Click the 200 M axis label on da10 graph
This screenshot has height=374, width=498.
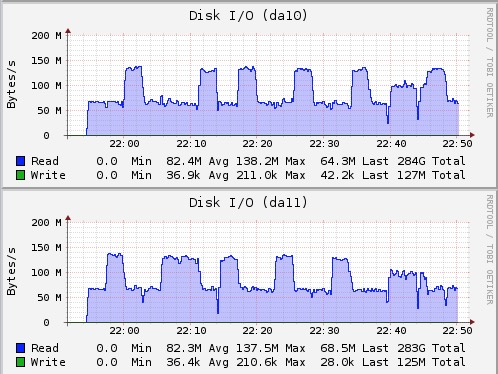(x=46, y=36)
